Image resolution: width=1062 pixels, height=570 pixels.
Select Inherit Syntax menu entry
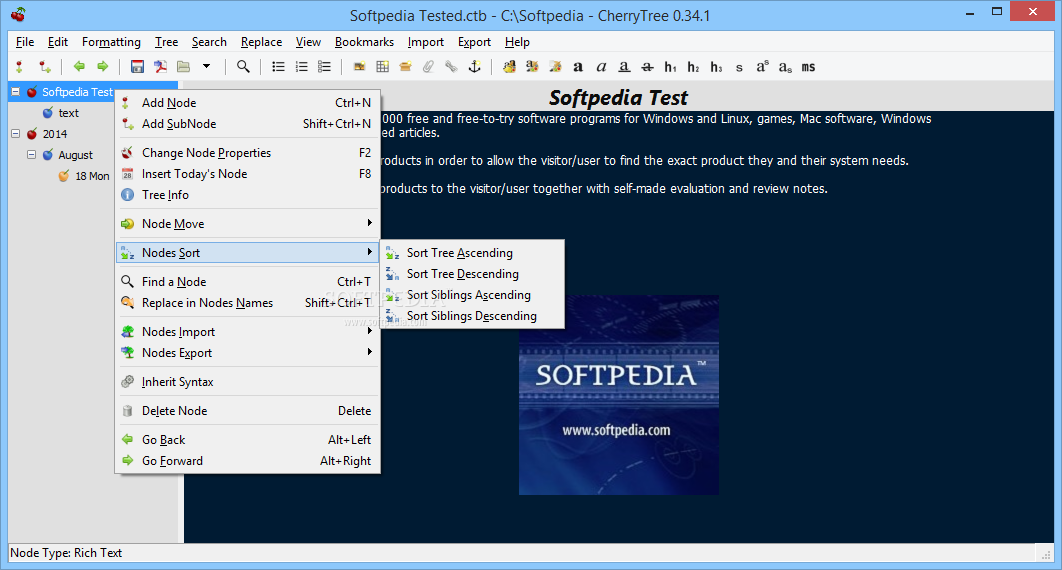pyautogui.click(x=248, y=382)
